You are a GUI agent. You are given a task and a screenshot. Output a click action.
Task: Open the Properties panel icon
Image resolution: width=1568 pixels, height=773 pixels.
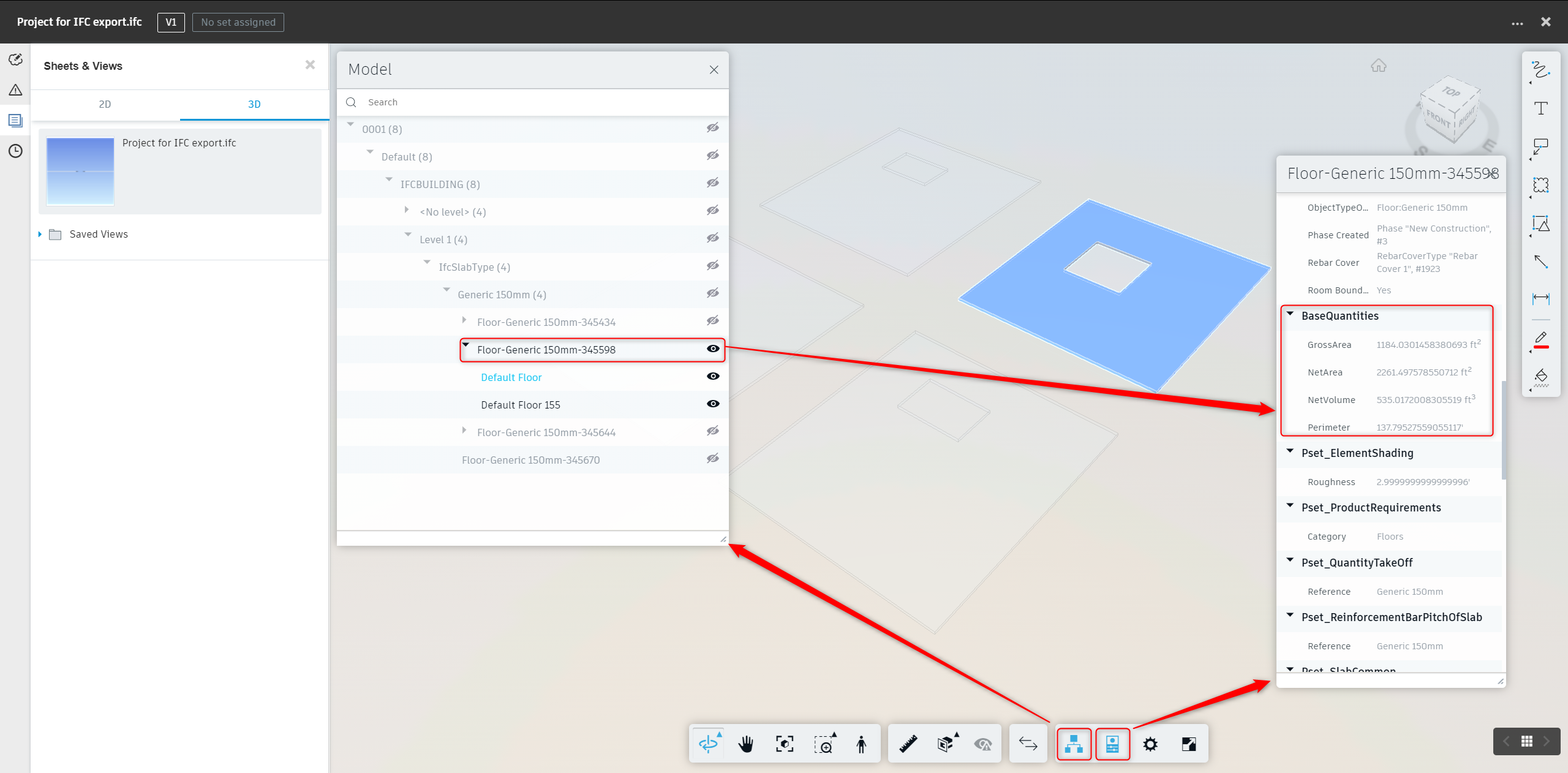(x=1112, y=744)
